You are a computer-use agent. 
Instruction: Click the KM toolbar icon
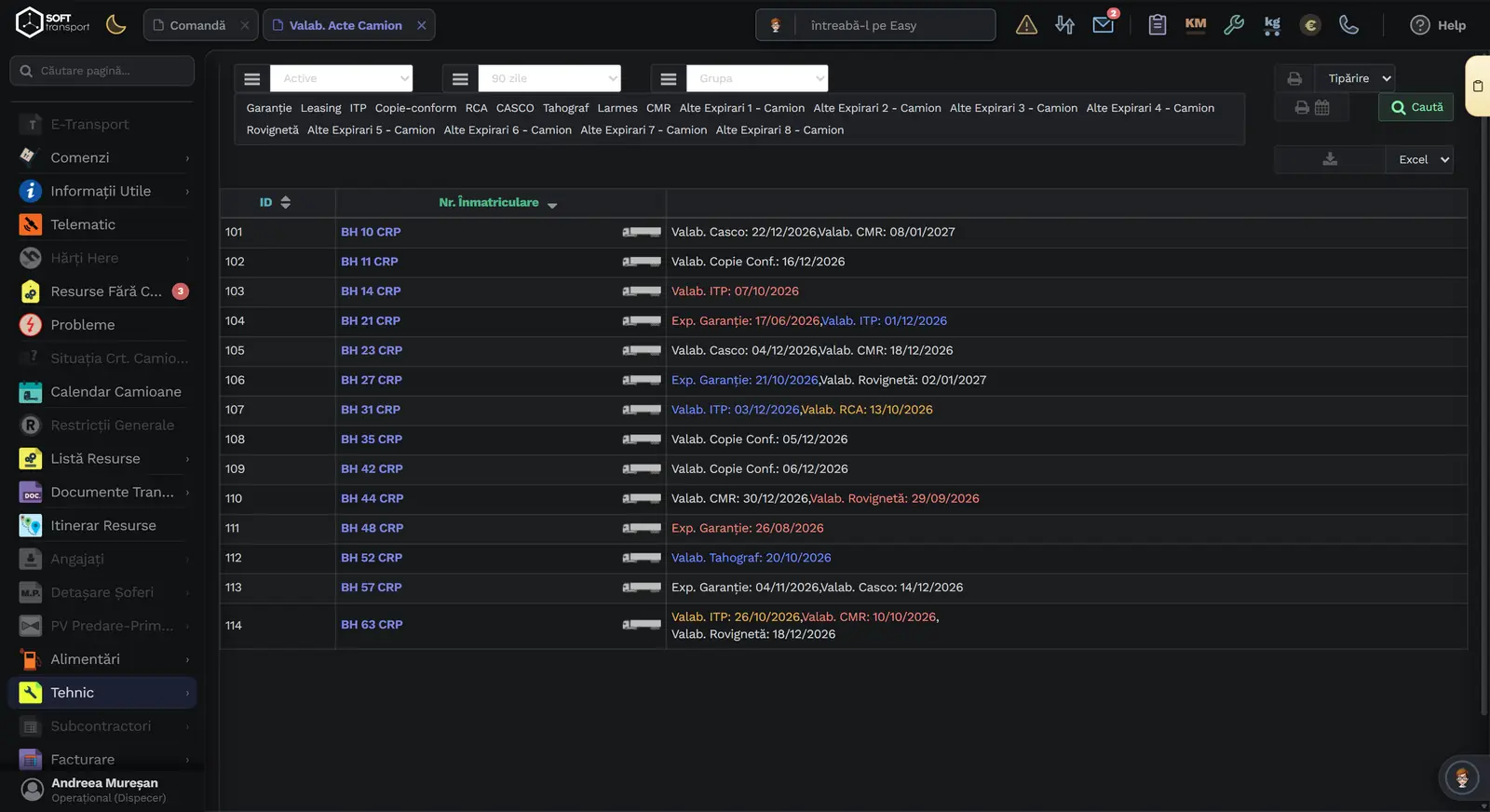coord(1196,25)
